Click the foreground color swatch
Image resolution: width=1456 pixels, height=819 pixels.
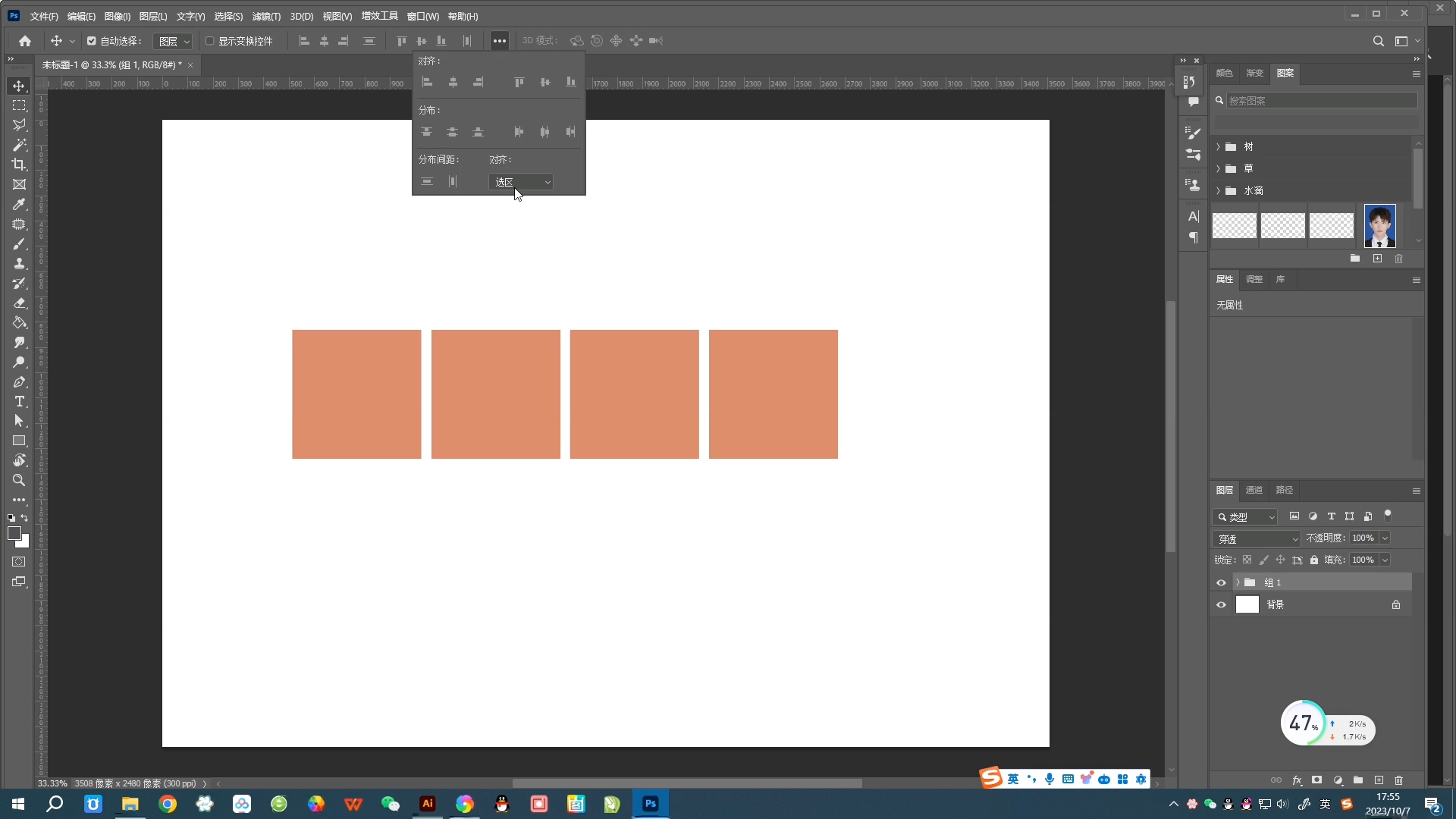[14, 533]
